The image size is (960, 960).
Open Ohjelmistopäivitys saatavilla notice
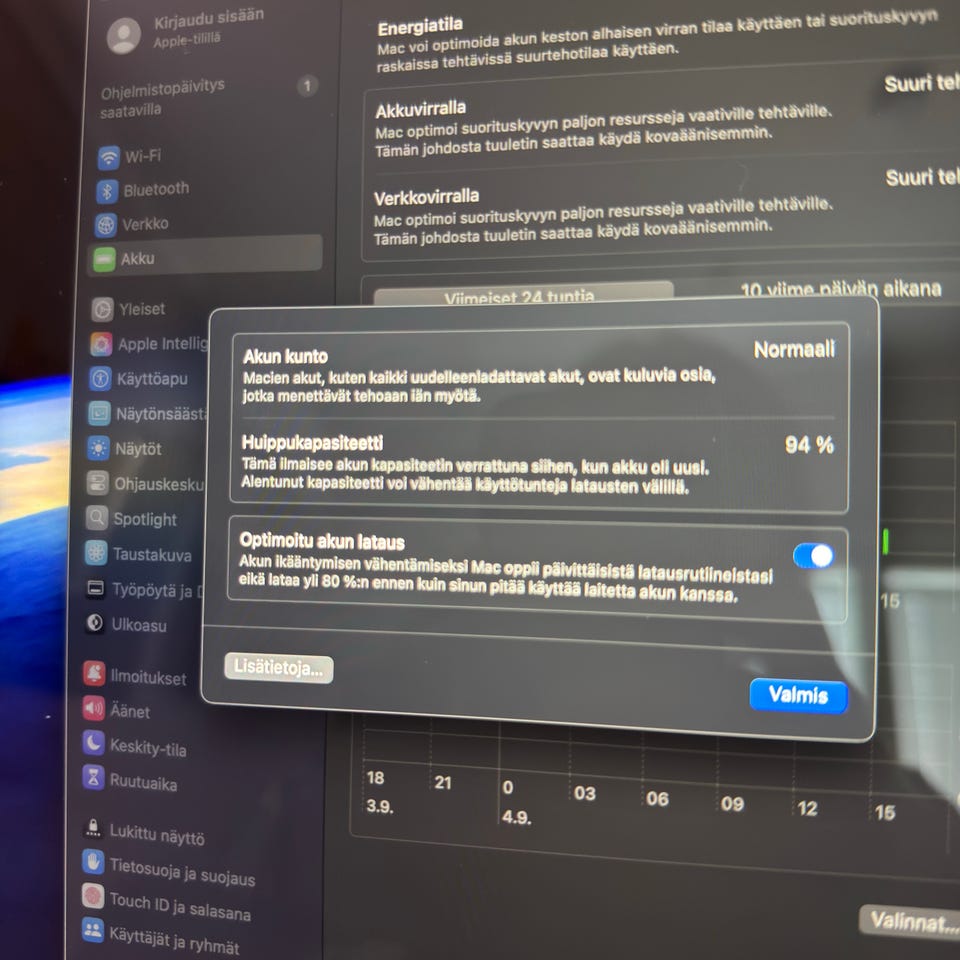162,98
